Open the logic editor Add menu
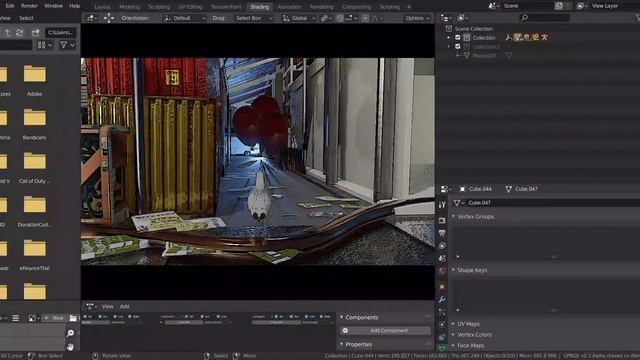 click(124, 306)
